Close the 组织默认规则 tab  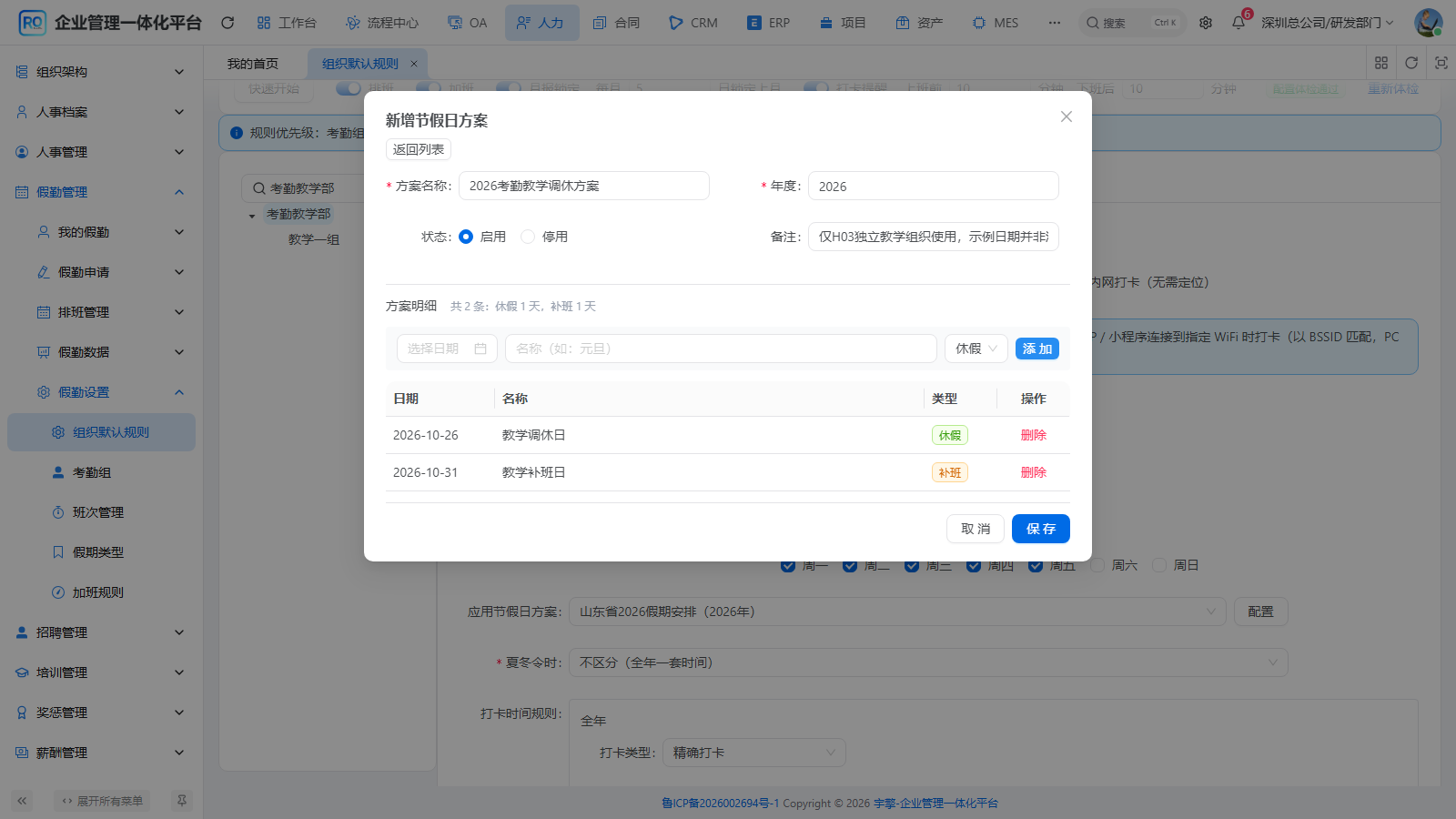tap(413, 64)
